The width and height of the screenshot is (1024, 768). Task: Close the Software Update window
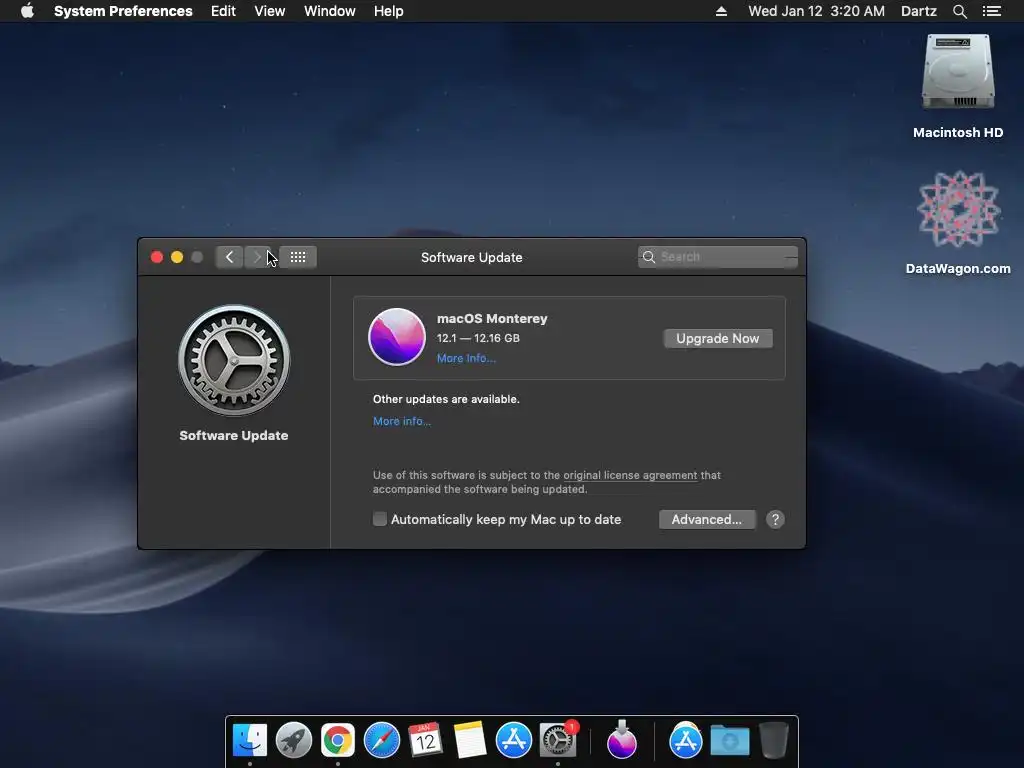point(157,257)
